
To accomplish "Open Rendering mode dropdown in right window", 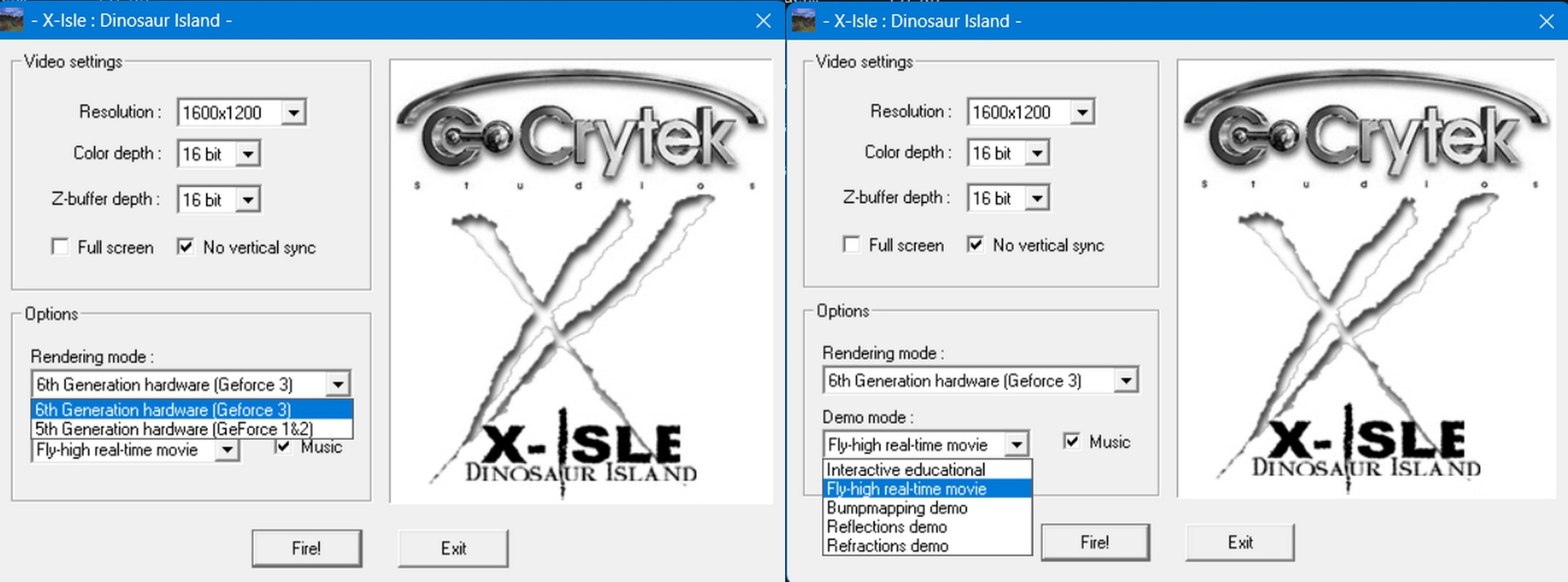I will tap(1126, 381).
